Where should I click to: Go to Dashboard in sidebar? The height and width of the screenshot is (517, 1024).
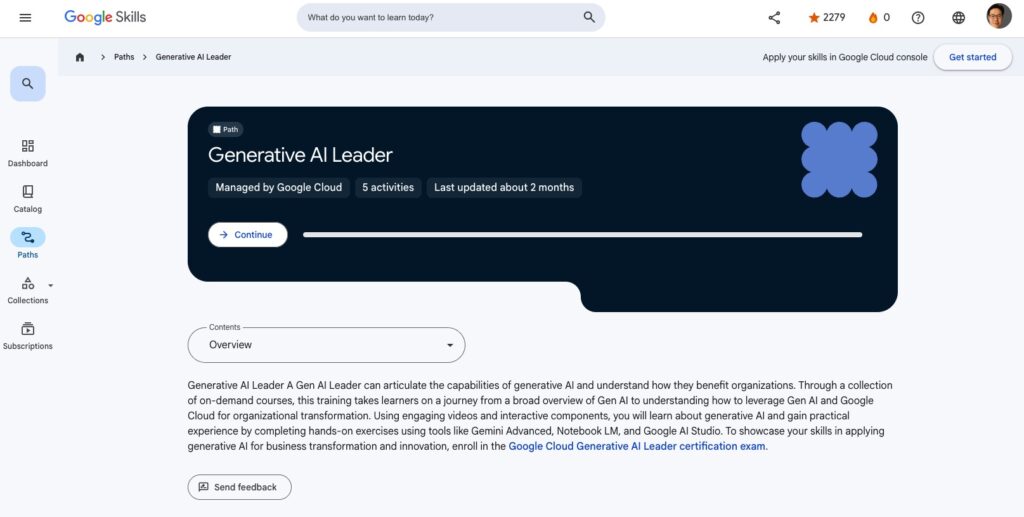(28, 152)
